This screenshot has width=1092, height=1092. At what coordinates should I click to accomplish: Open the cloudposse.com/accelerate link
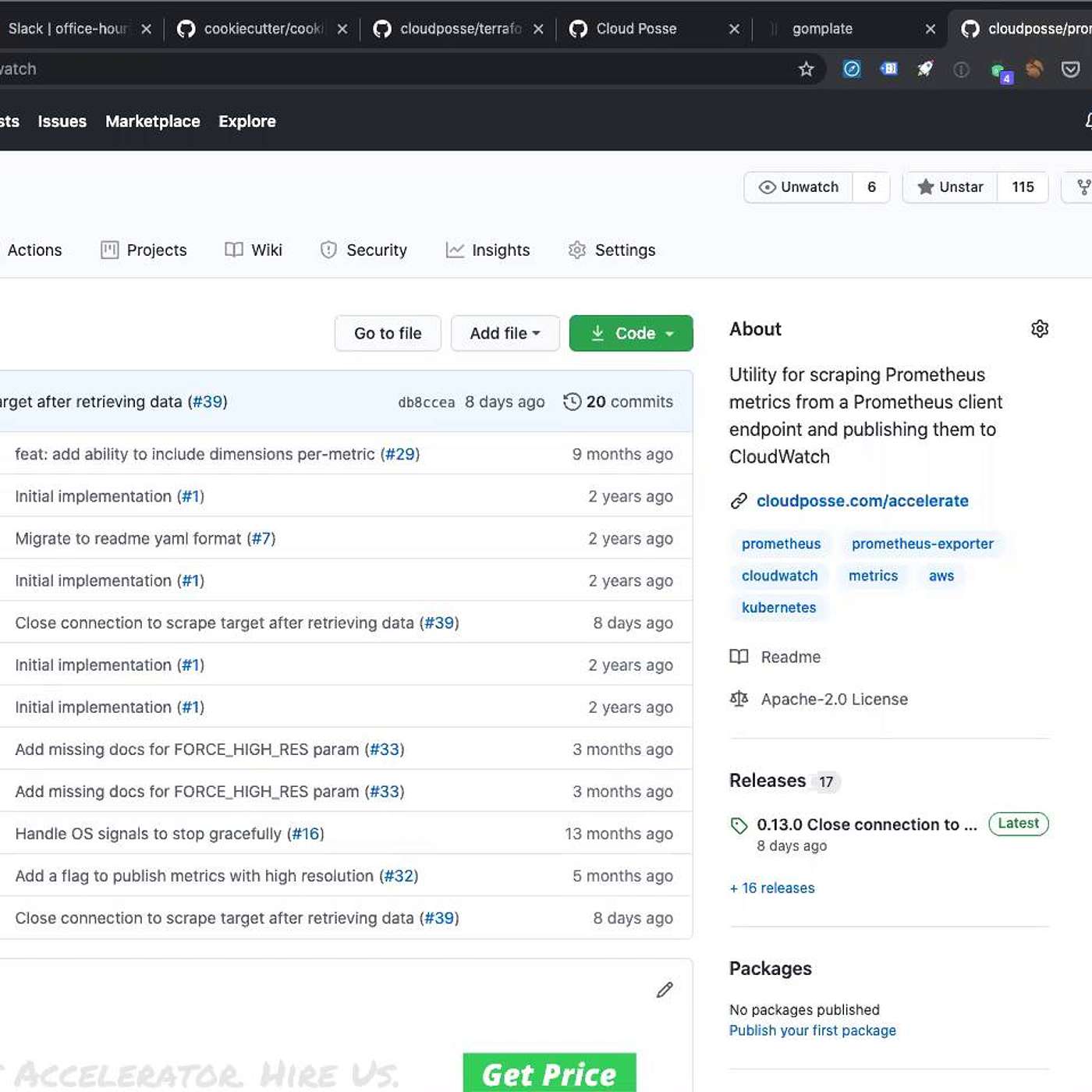click(862, 501)
